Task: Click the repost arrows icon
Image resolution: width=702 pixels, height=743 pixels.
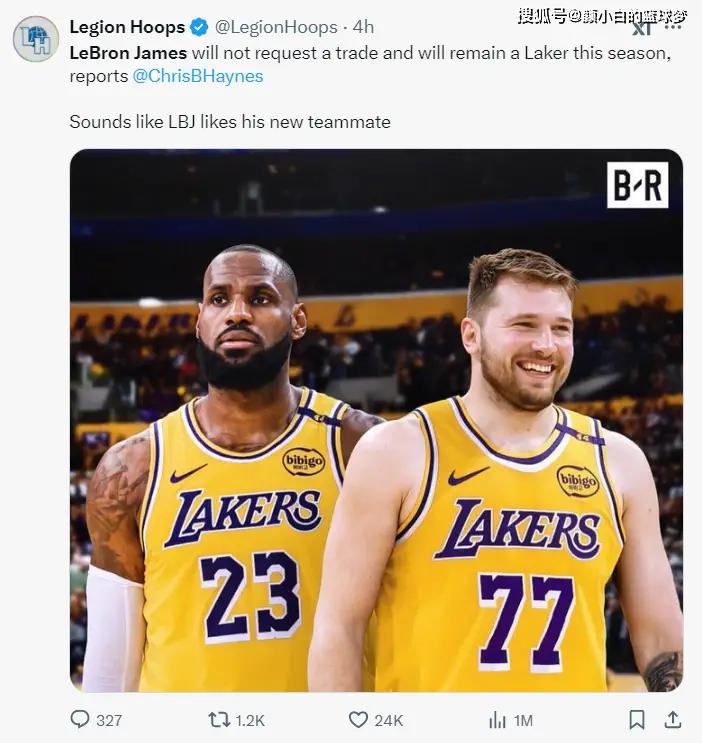Action: click(218, 719)
